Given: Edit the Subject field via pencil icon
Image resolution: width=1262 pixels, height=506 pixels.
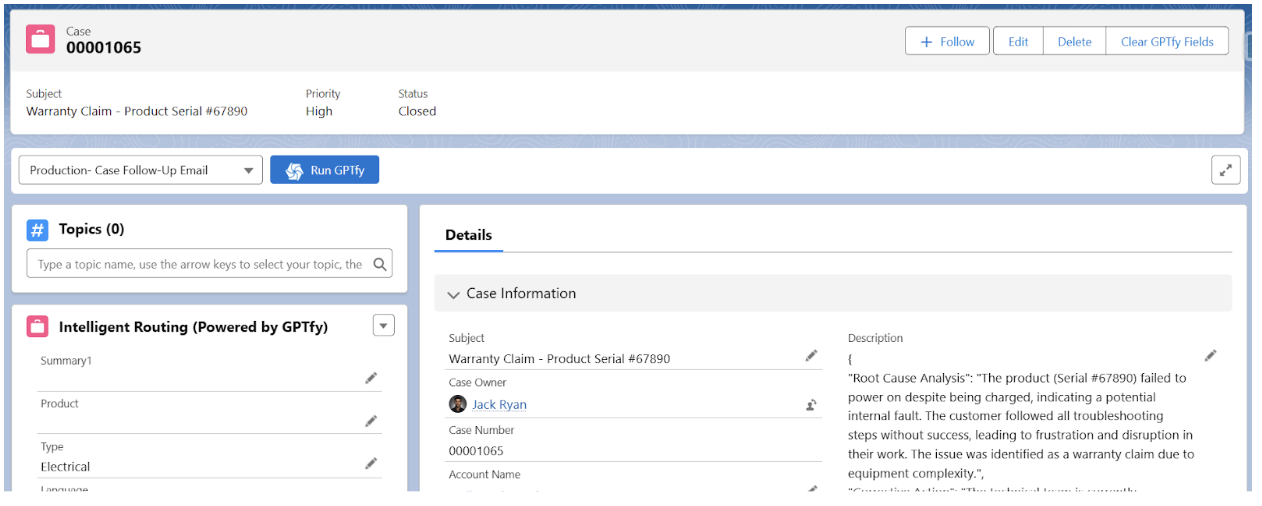Looking at the screenshot, I should point(811,356).
